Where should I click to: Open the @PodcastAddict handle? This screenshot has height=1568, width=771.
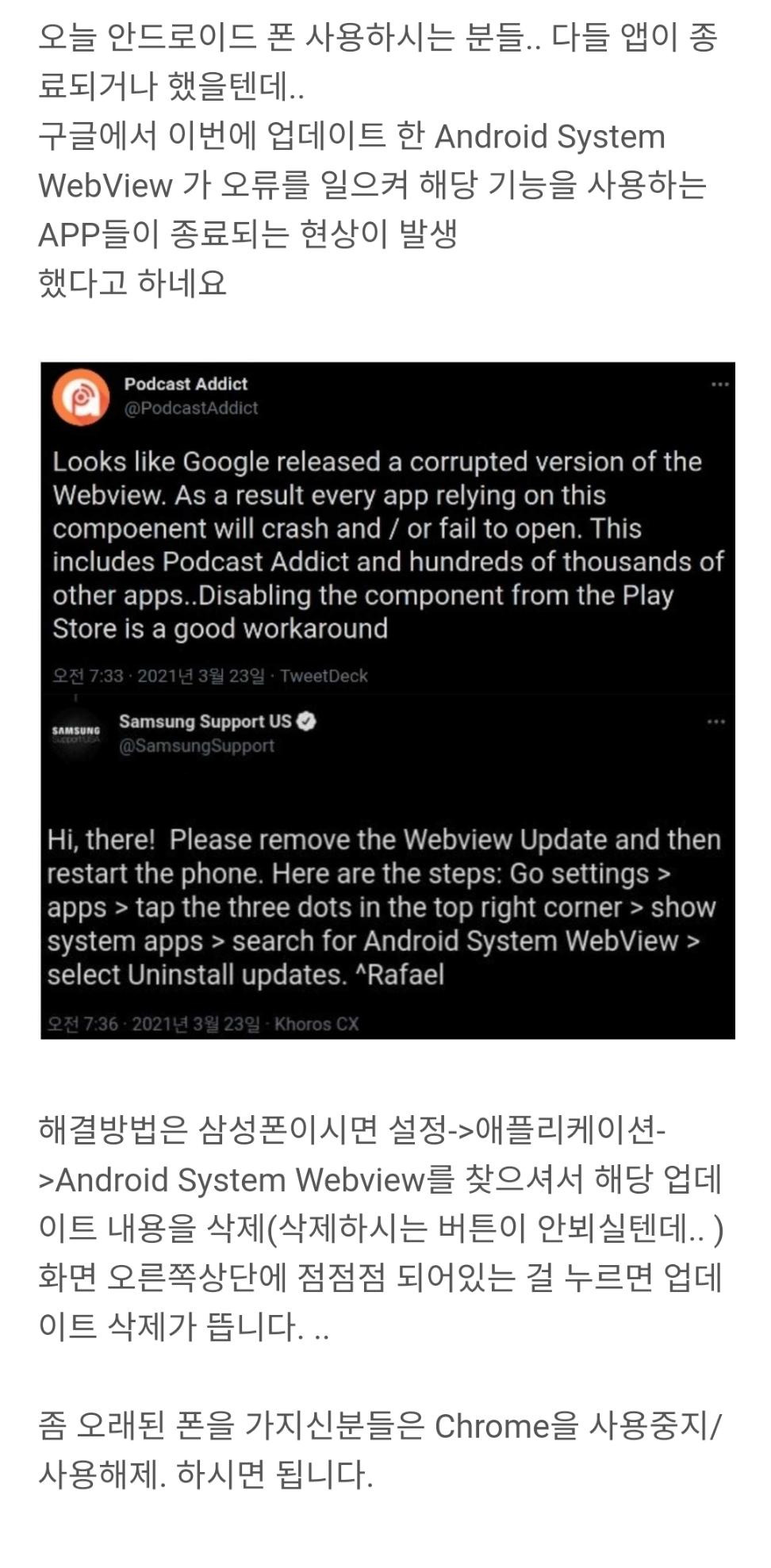[x=191, y=408]
